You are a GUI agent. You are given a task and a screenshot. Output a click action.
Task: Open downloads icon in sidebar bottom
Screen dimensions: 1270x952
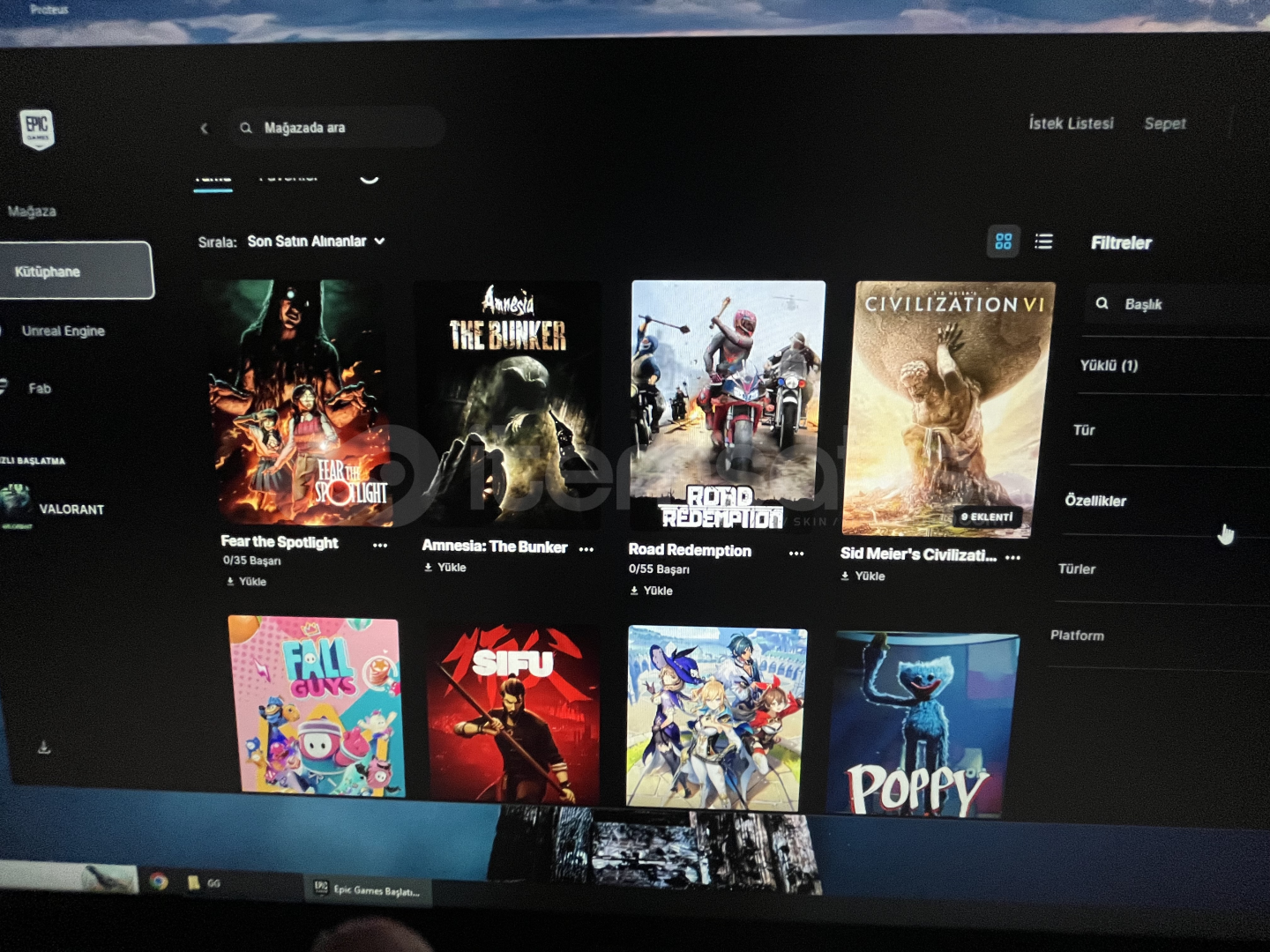[44, 747]
